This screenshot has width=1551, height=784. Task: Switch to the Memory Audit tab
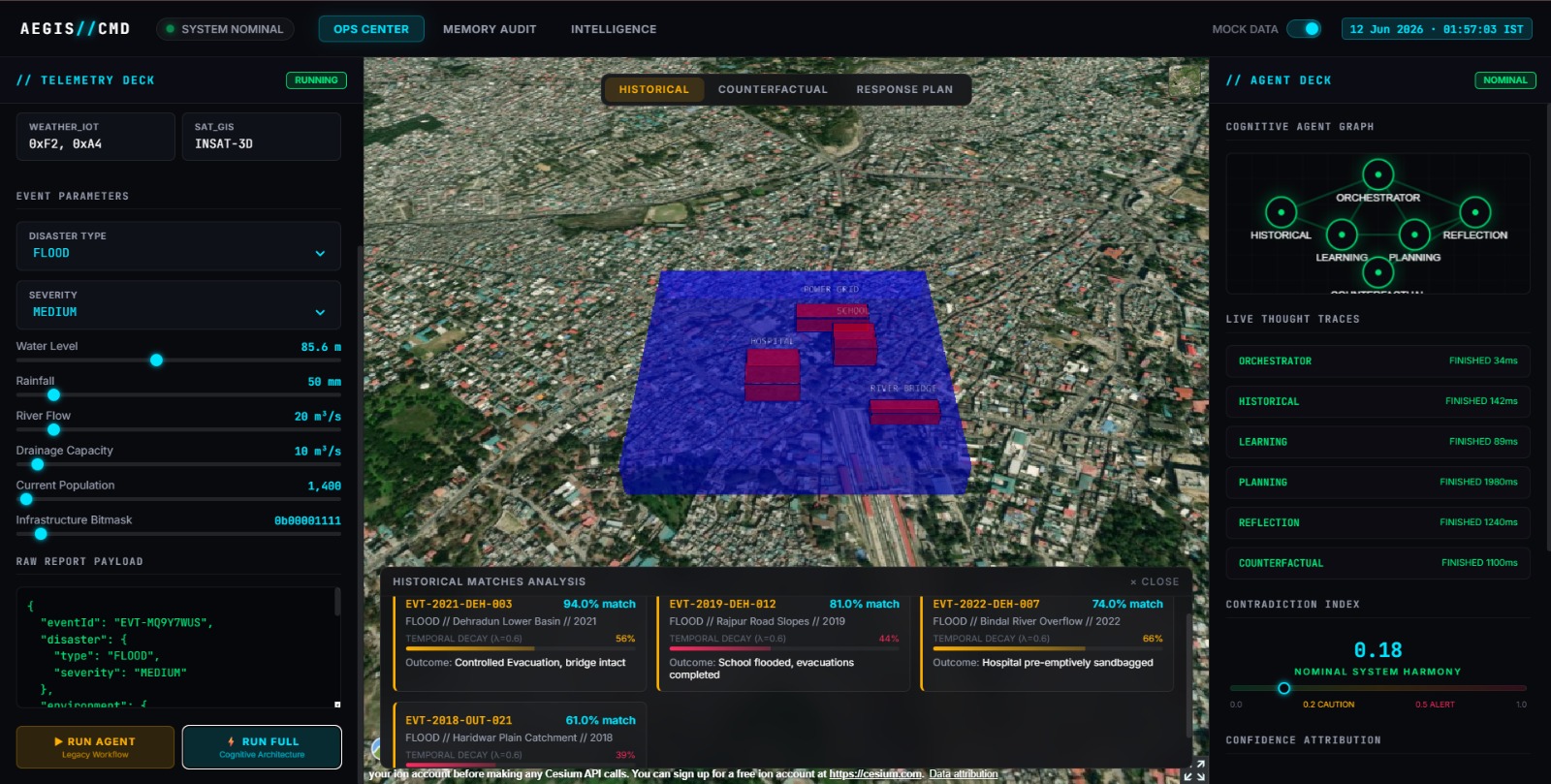pos(490,29)
